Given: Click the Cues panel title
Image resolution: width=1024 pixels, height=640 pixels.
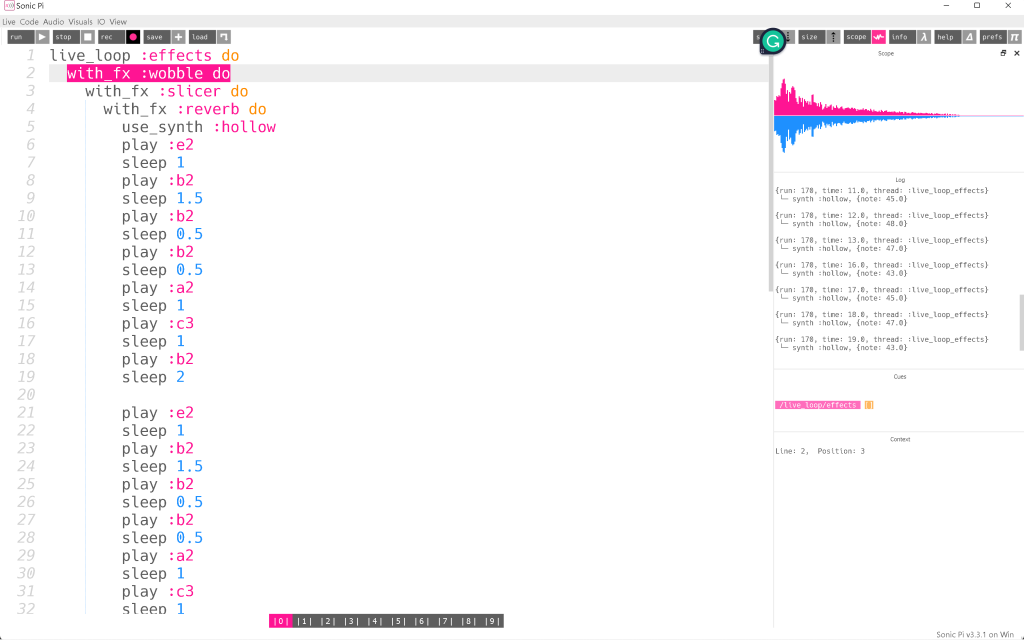Looking at the screenshot, I should click(x=899, y=377).
